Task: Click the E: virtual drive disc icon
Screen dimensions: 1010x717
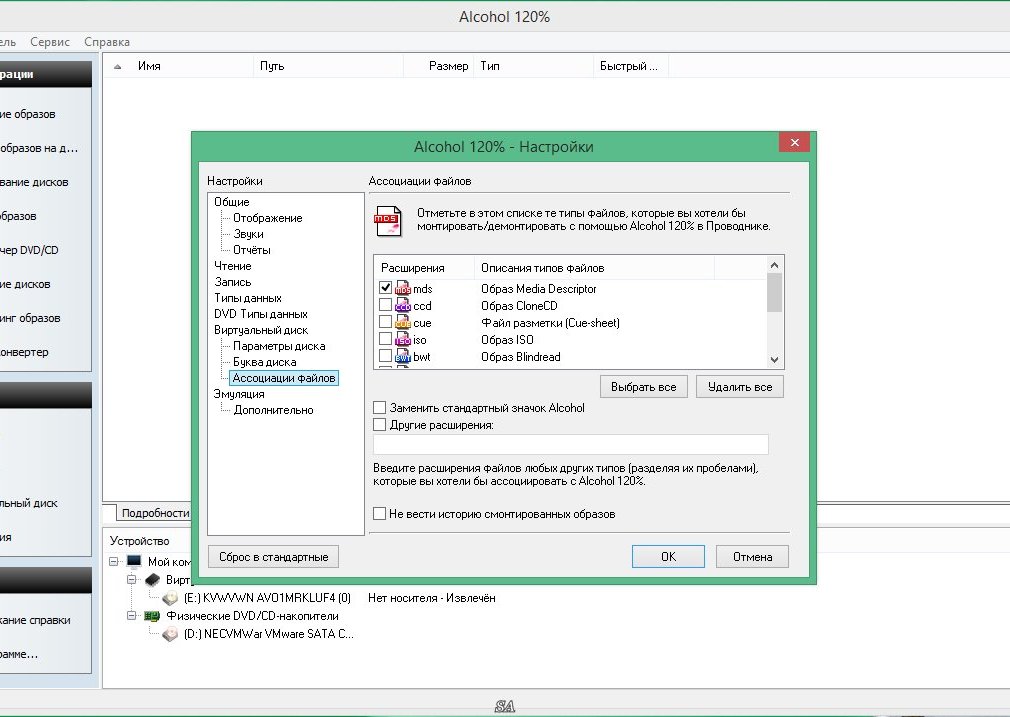Action: tap(170, 598)
